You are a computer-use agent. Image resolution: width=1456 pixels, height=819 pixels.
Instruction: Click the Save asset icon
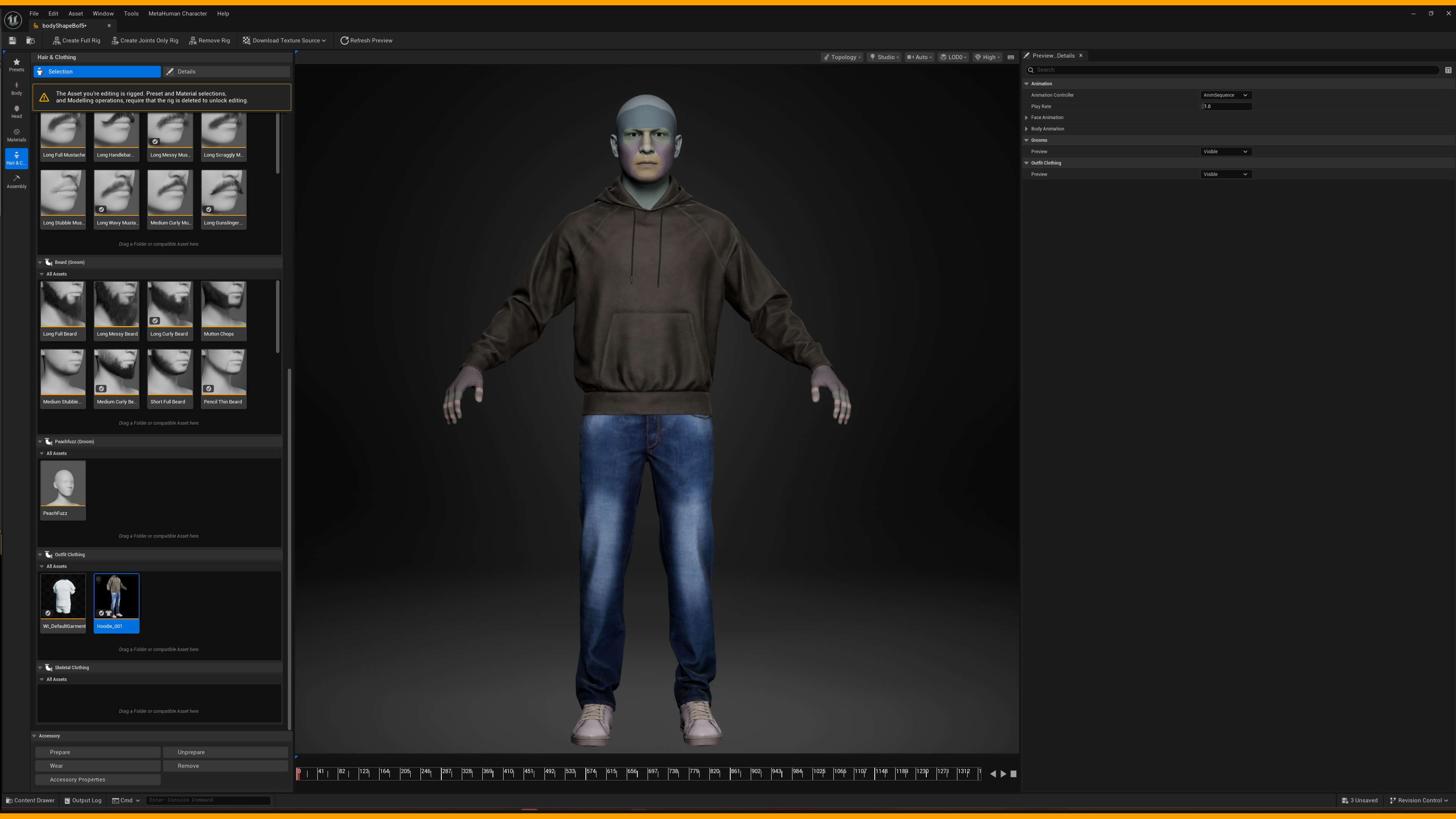click(13, 41)
